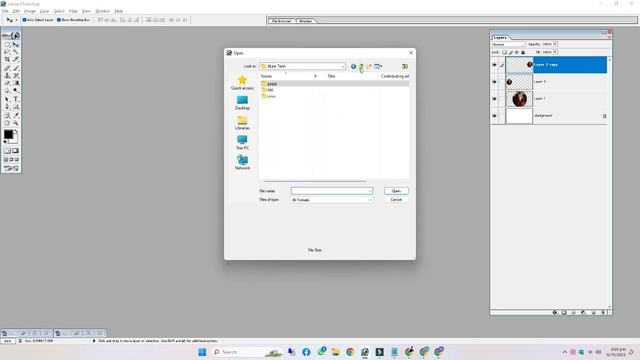This screenshot has width=640, height=360.
Task: Select the Eyedropper tool
Action: [16, 116]
